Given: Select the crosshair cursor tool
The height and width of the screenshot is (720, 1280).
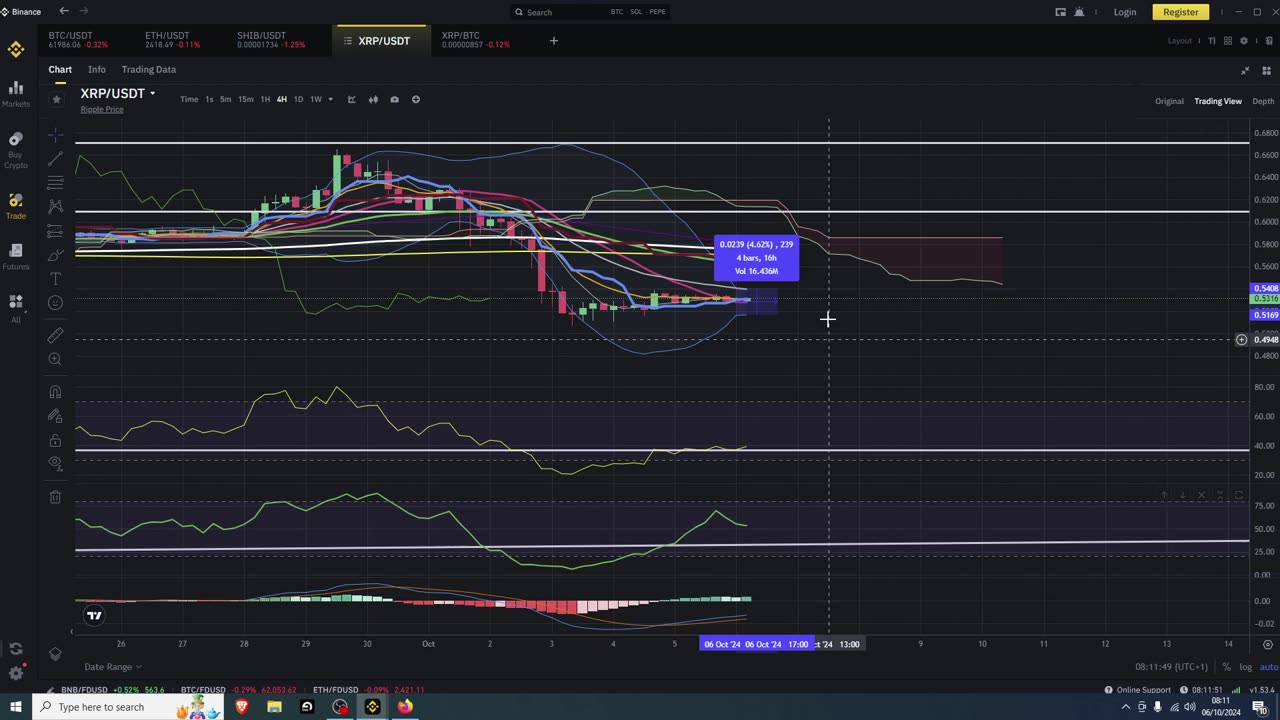Looking at the screenshot, I should coord(55,134).
